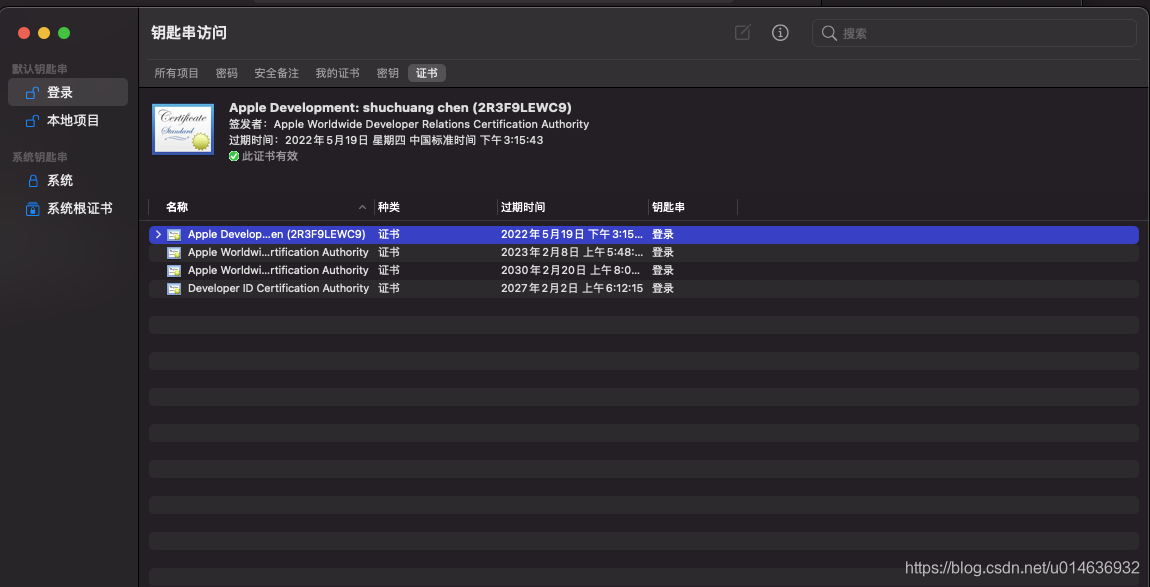The image size is (1150, 587).
Task: Focus the 搜索 search field
Action: coord(974,33)
